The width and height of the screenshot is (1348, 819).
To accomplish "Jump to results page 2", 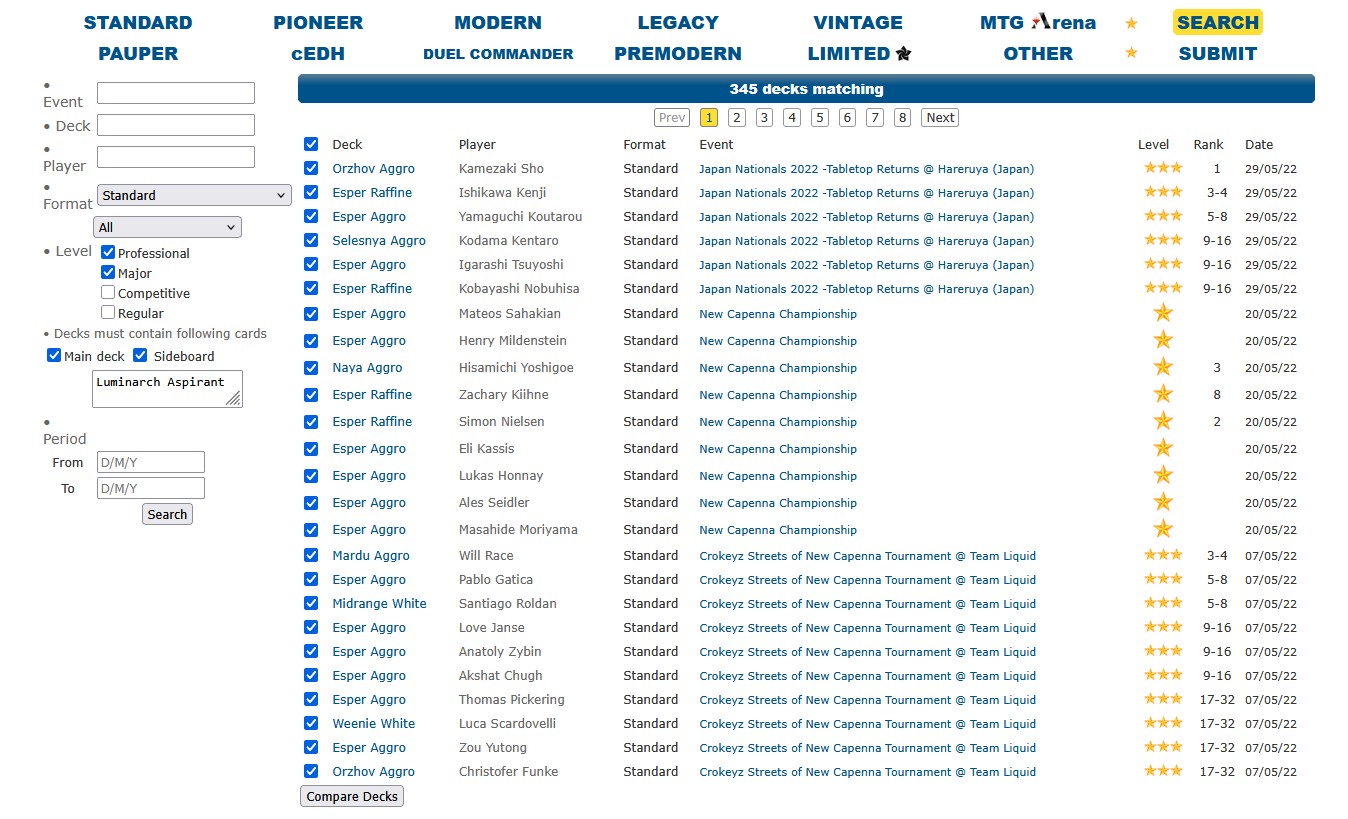I will click(737, 117).
